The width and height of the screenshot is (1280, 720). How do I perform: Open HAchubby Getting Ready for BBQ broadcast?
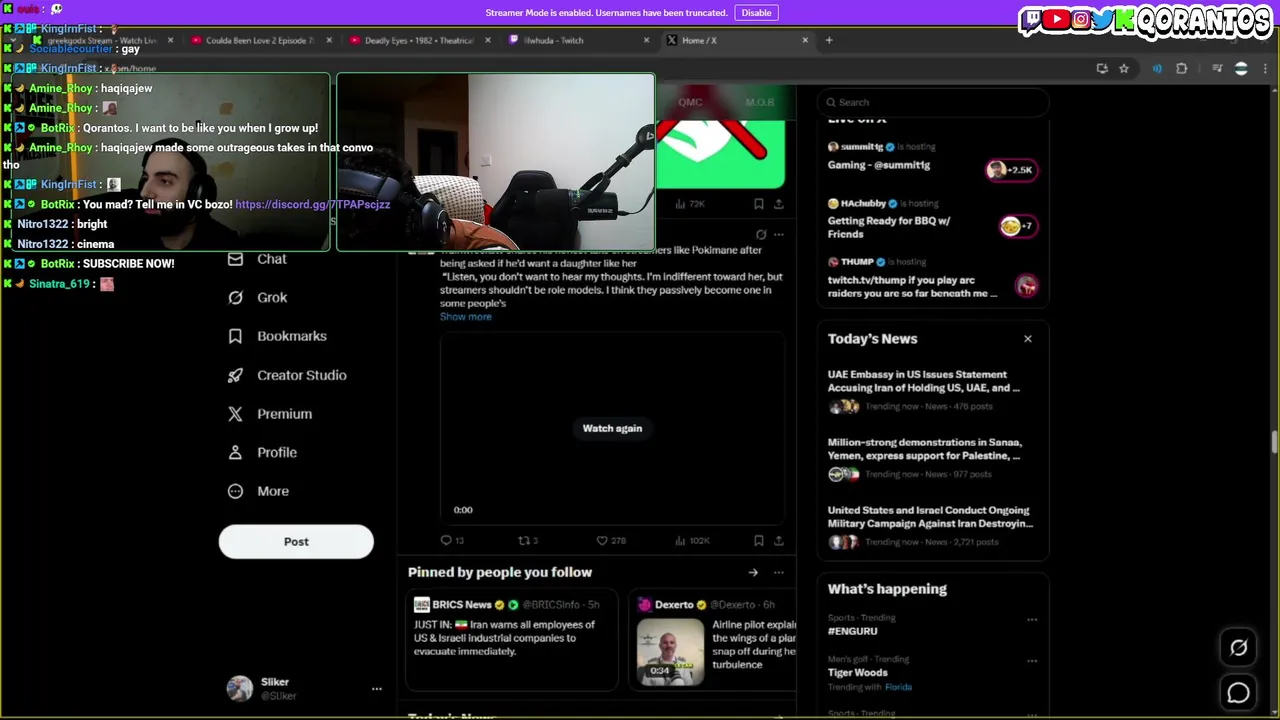tap(932, 221)
